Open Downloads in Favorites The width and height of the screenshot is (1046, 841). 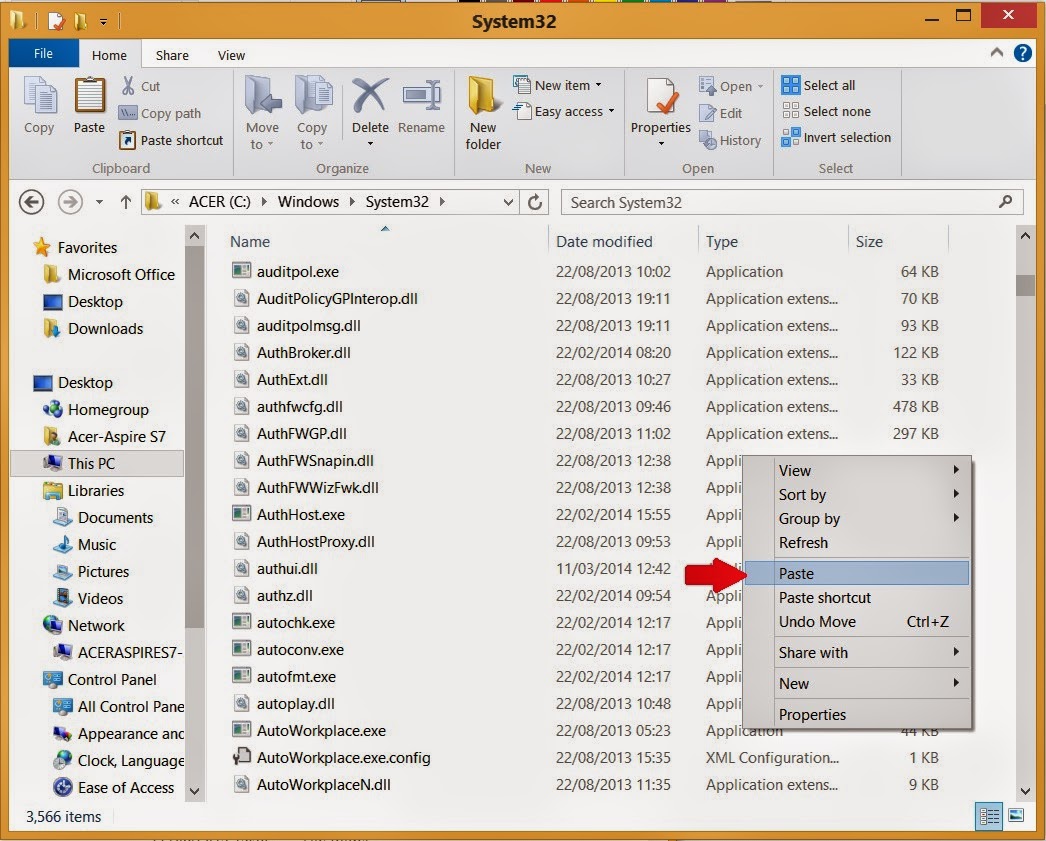point(93,329)
